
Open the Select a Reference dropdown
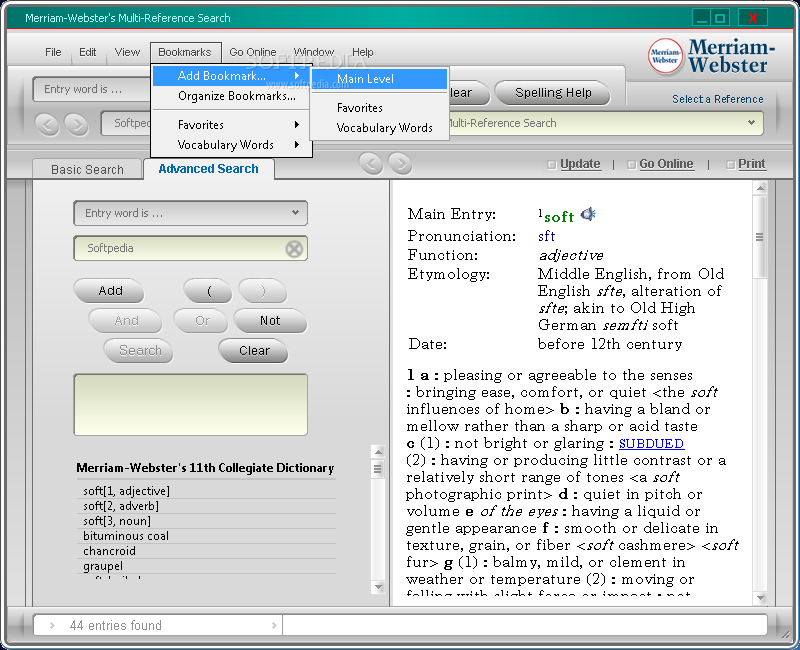(x=605, y=123)
